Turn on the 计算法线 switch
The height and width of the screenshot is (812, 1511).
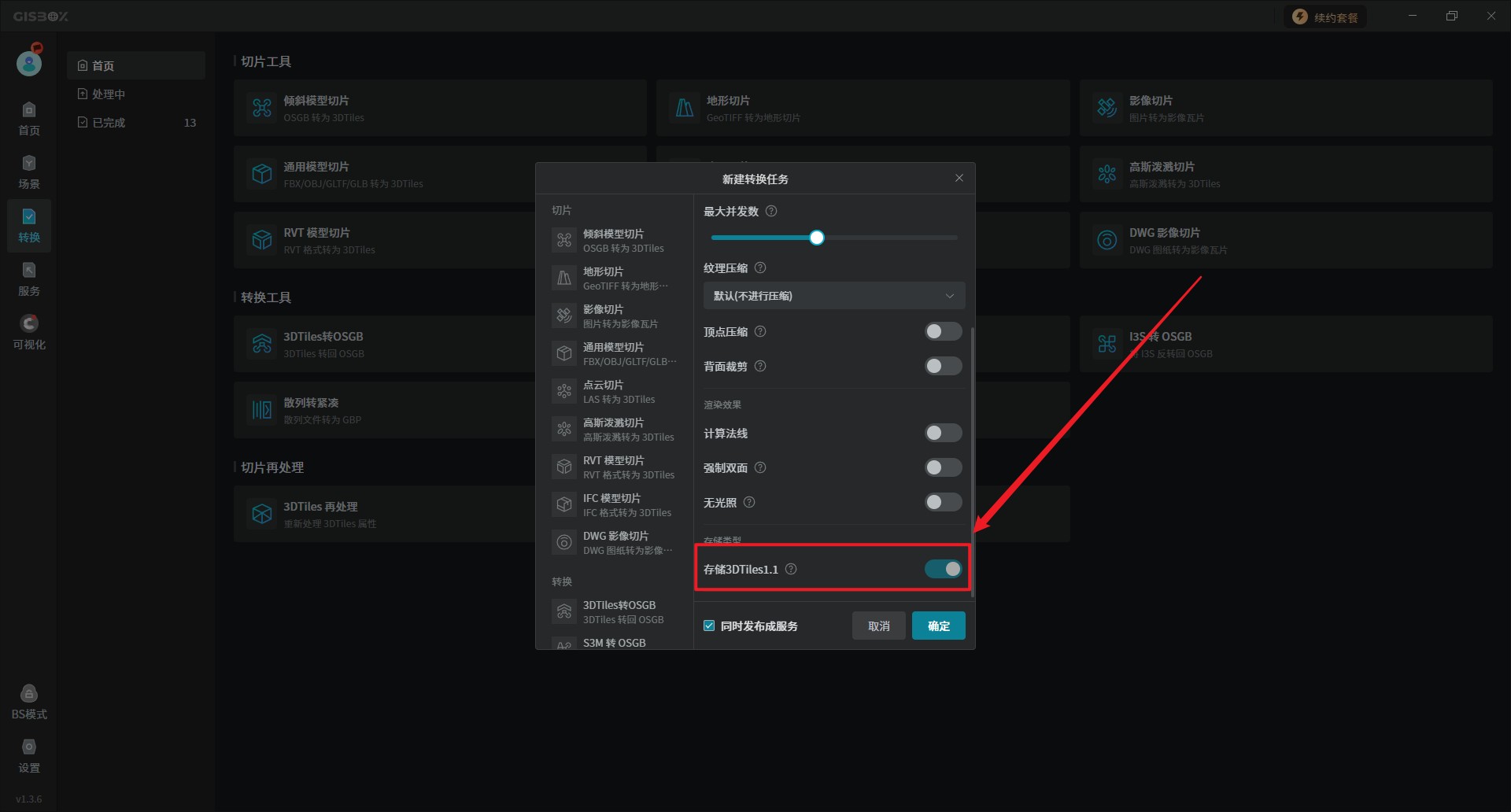pos(943,433)
